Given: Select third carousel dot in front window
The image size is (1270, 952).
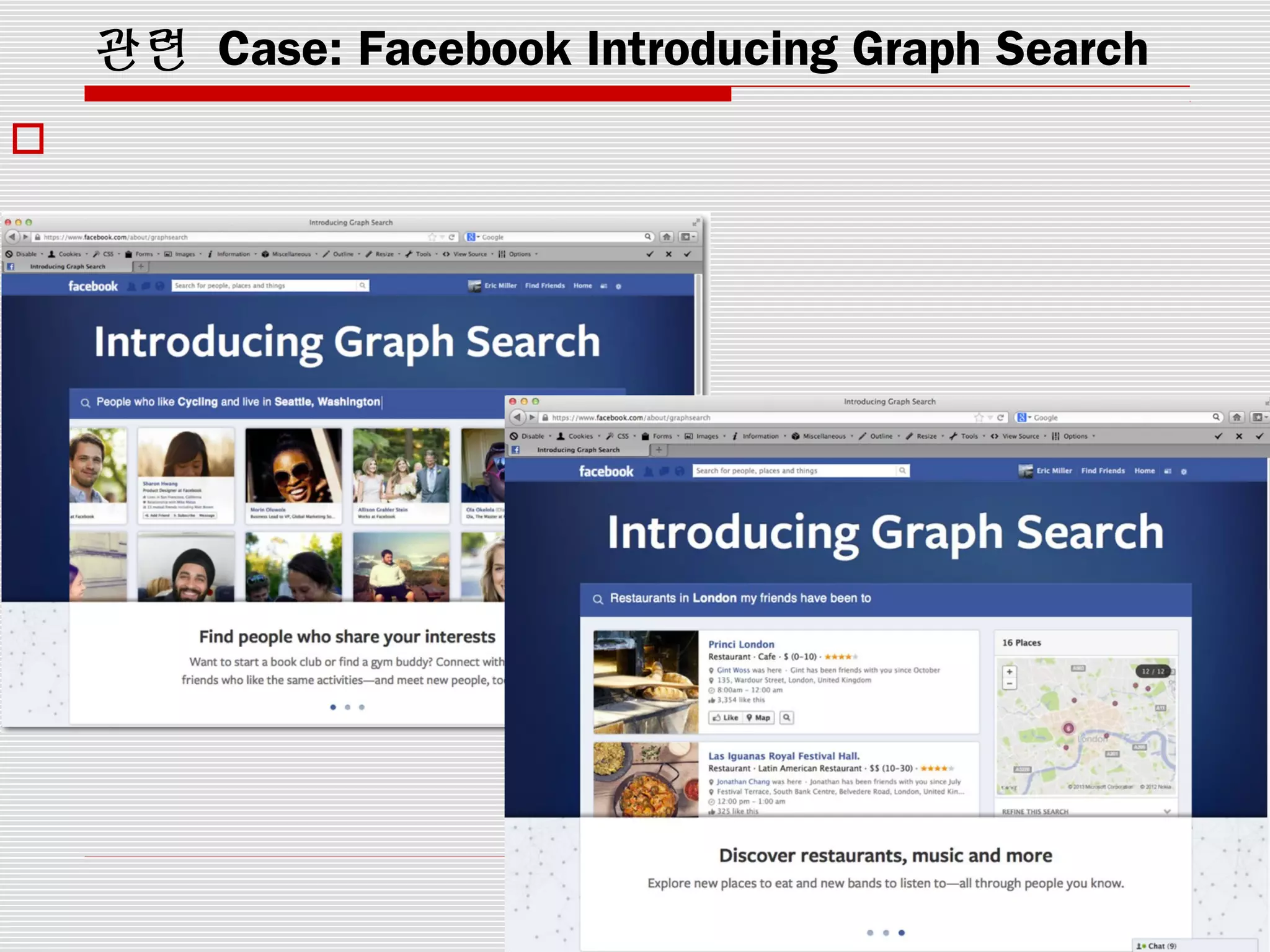Looking at the screenshot, I should tap(901, 933).
